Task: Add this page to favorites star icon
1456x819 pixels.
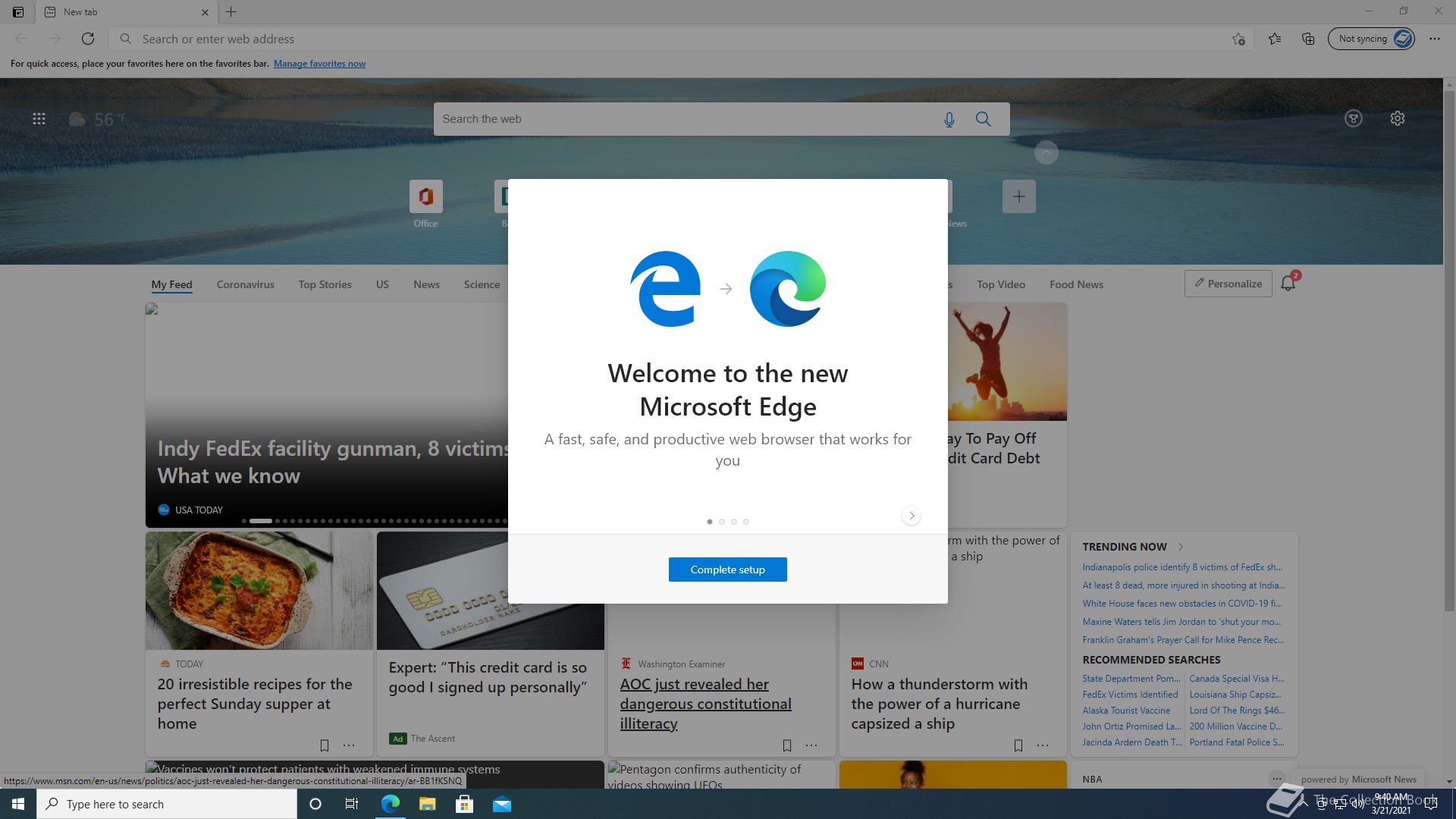Action: coord(1238,39)
